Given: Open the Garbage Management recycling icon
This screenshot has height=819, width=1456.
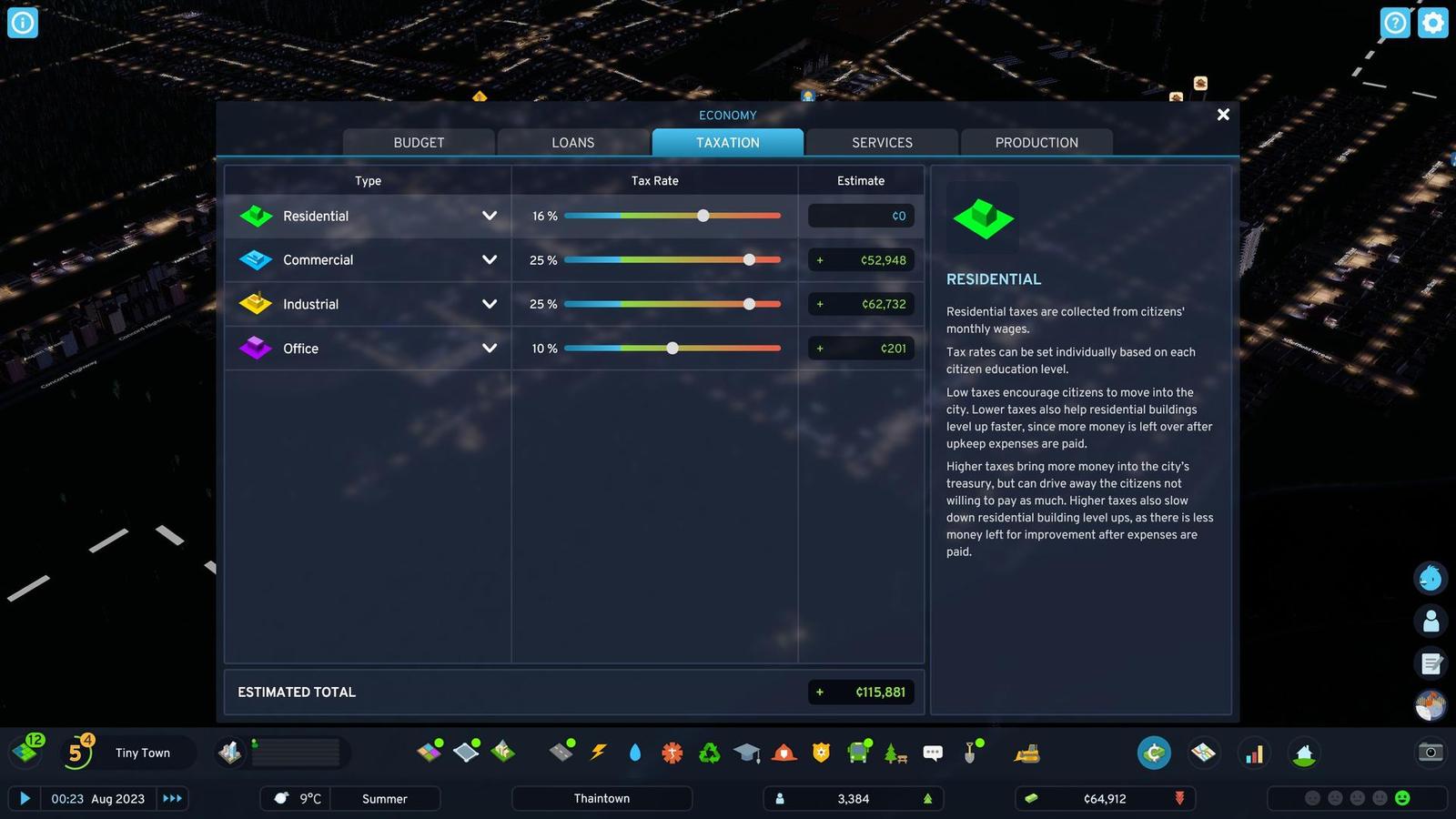Looking at the screenshot, I should pos(709,753).
